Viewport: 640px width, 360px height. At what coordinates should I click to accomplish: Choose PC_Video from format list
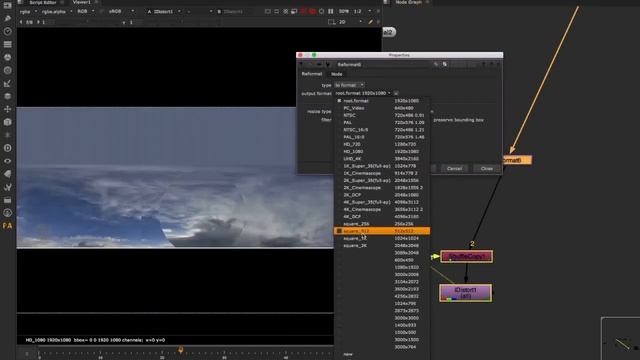(x=382, y=108)
